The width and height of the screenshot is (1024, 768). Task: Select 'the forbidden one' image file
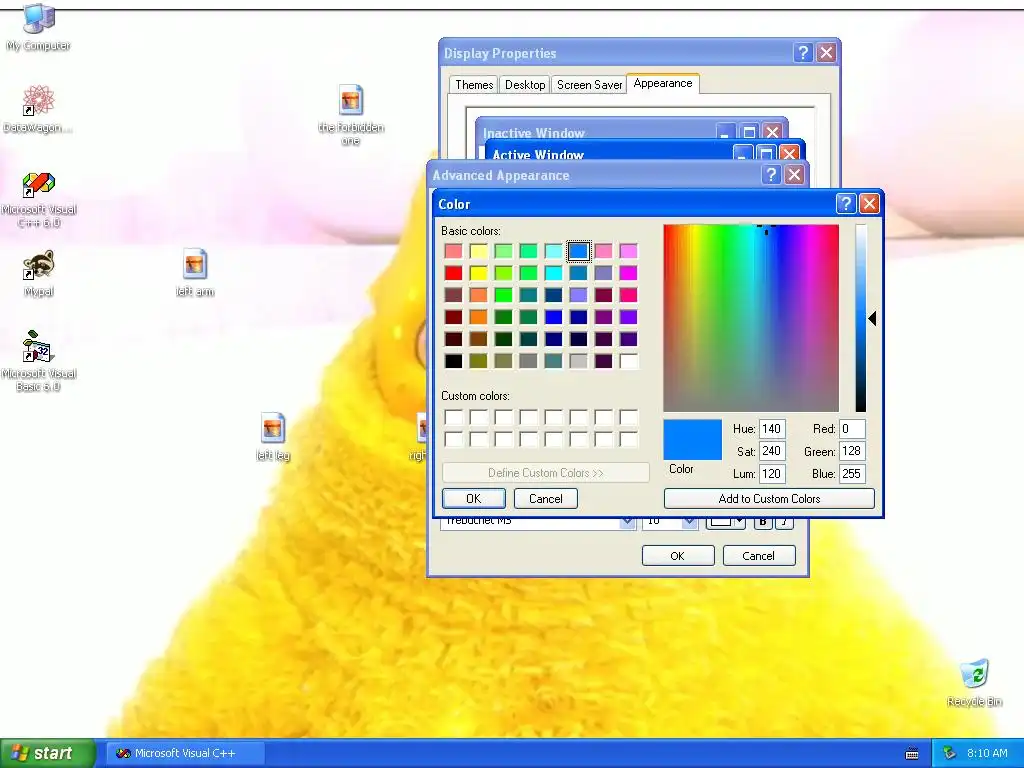click(x=351, y=115)
